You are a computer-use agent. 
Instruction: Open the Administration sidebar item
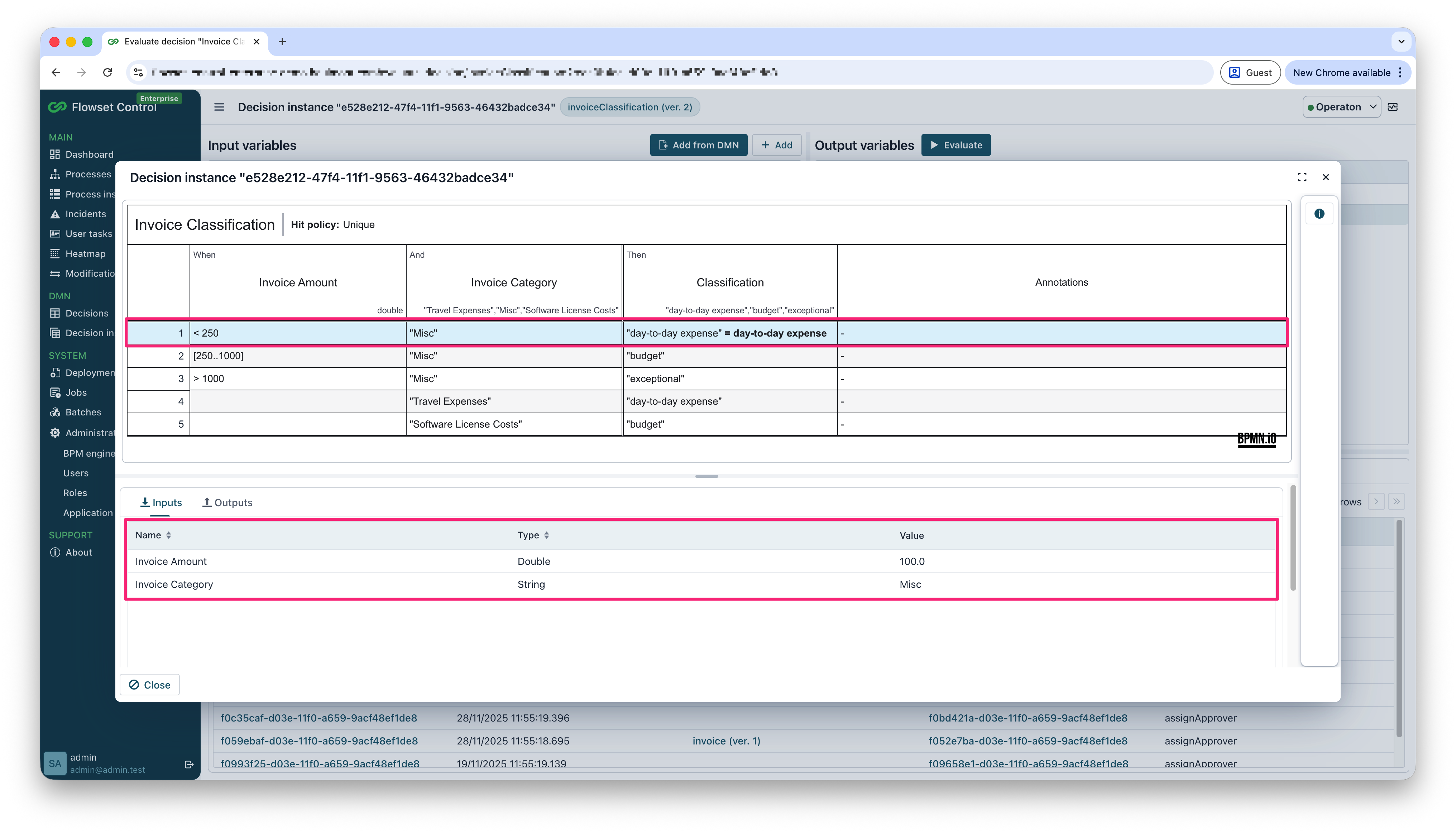[82, 433]
